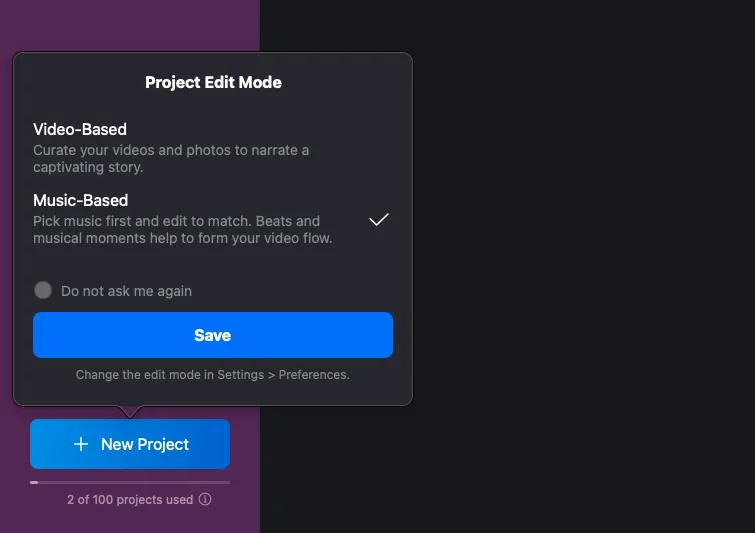Click the info icon beside projects used
The height and width of the screenshot is (533, 755).
click(205, 499)
